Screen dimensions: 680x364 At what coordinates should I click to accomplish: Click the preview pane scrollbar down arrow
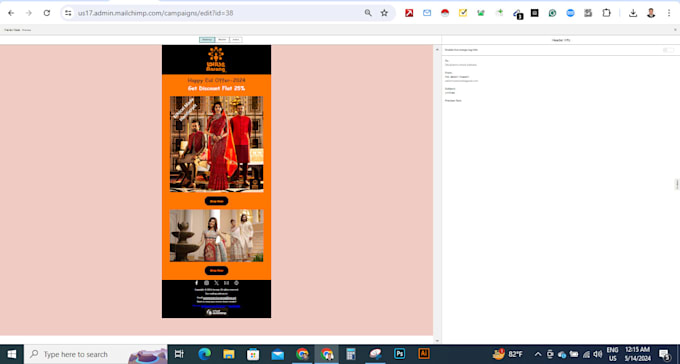coord(437,341)
